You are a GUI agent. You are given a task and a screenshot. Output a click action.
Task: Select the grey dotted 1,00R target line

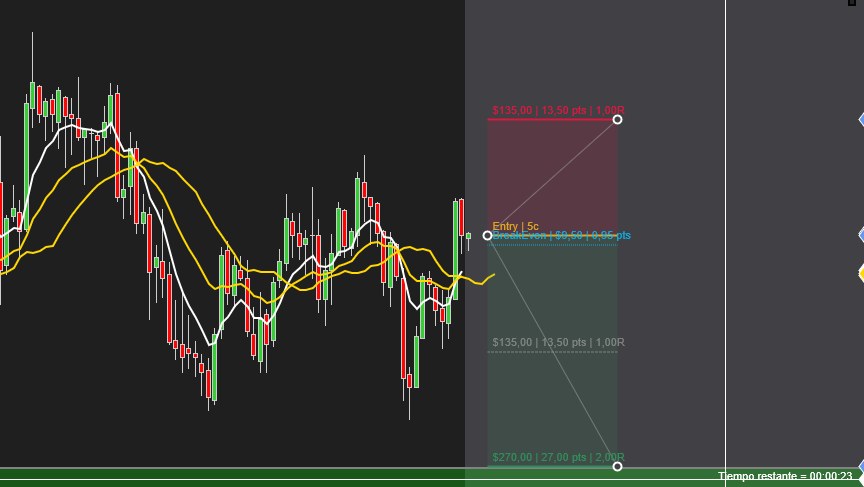point(552,351)
